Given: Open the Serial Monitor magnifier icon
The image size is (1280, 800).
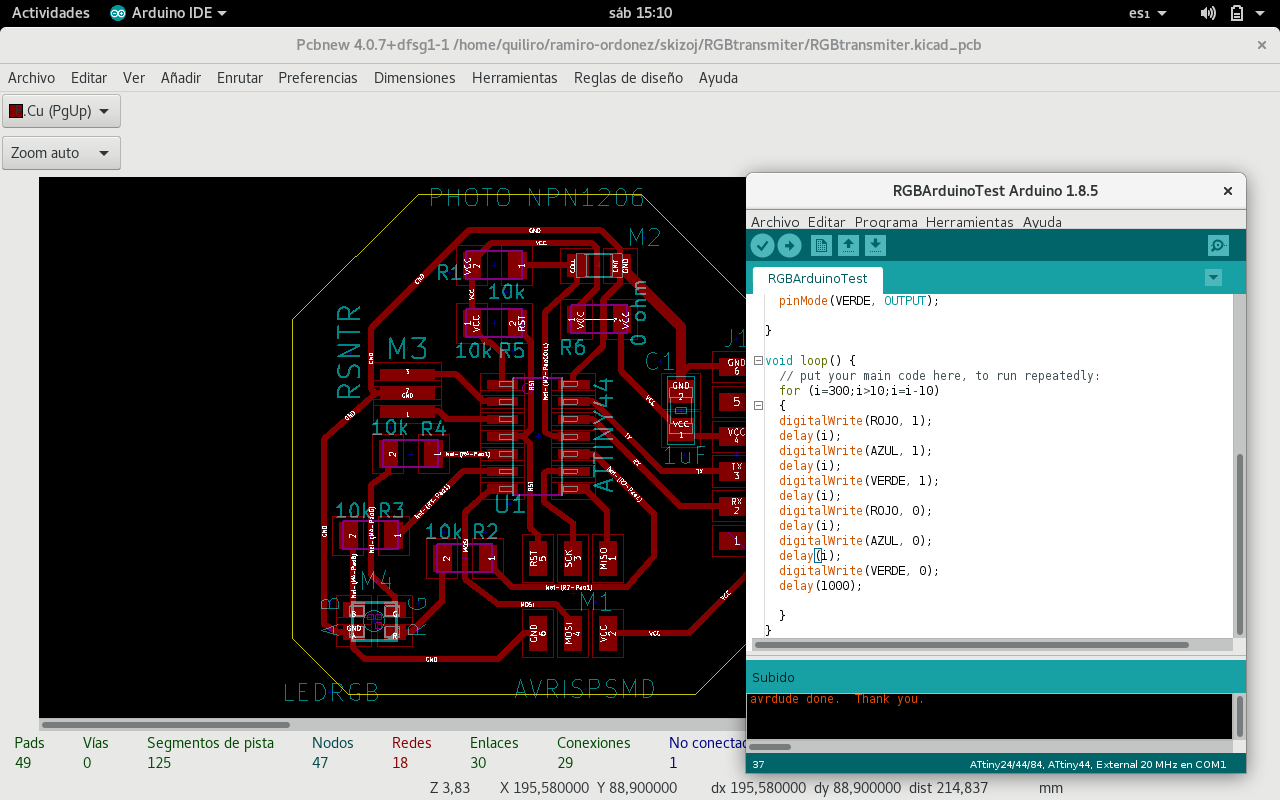Looking at the screenshot, I should coord(1218,246).
